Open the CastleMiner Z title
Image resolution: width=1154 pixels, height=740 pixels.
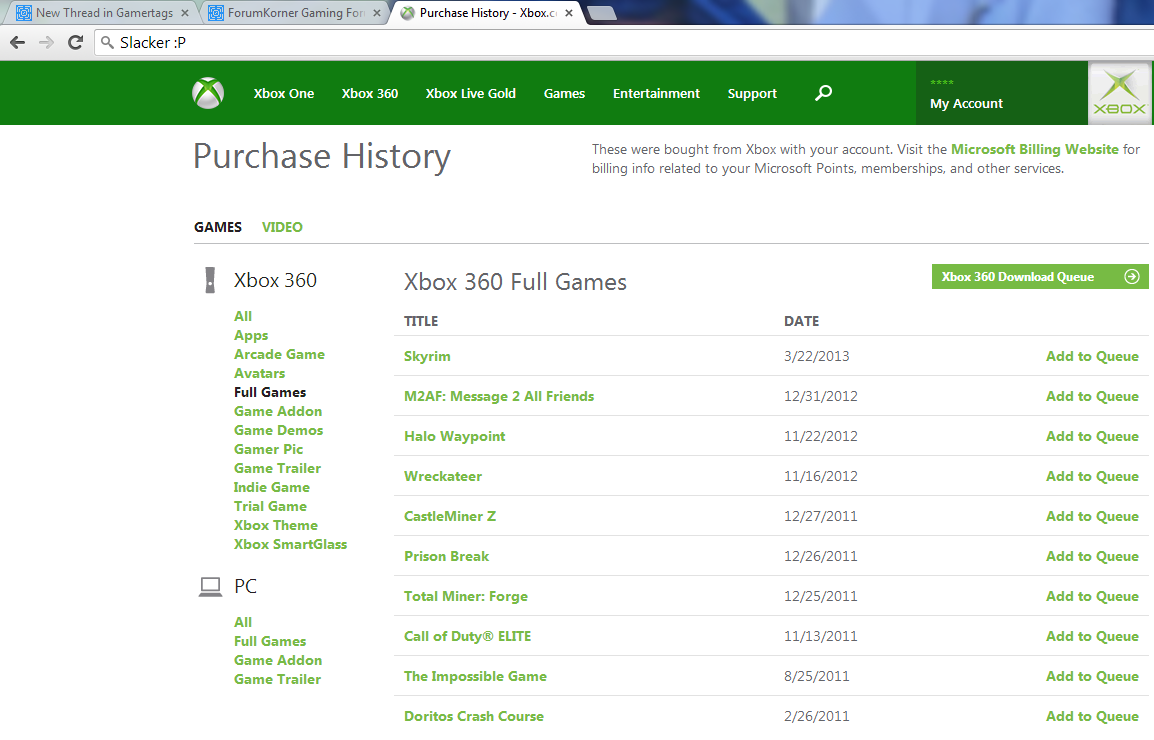(450, 516)
